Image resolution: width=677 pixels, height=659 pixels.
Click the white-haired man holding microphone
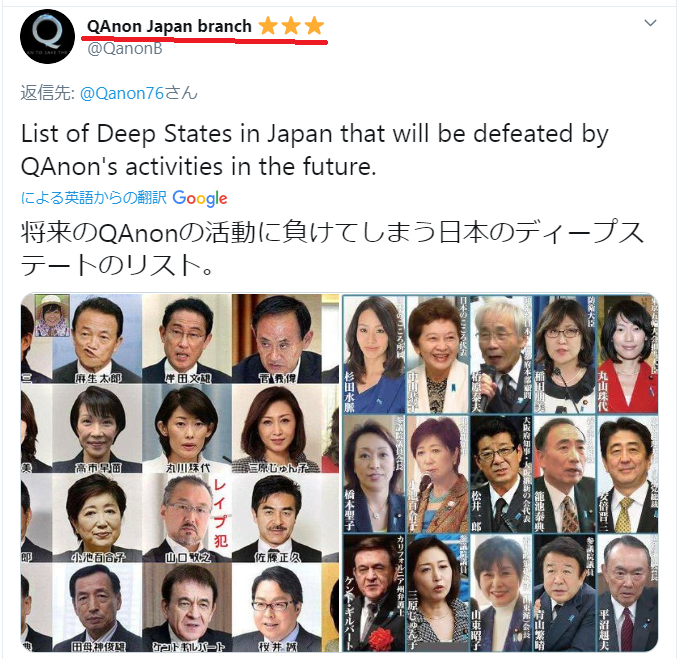click(501, 355)
